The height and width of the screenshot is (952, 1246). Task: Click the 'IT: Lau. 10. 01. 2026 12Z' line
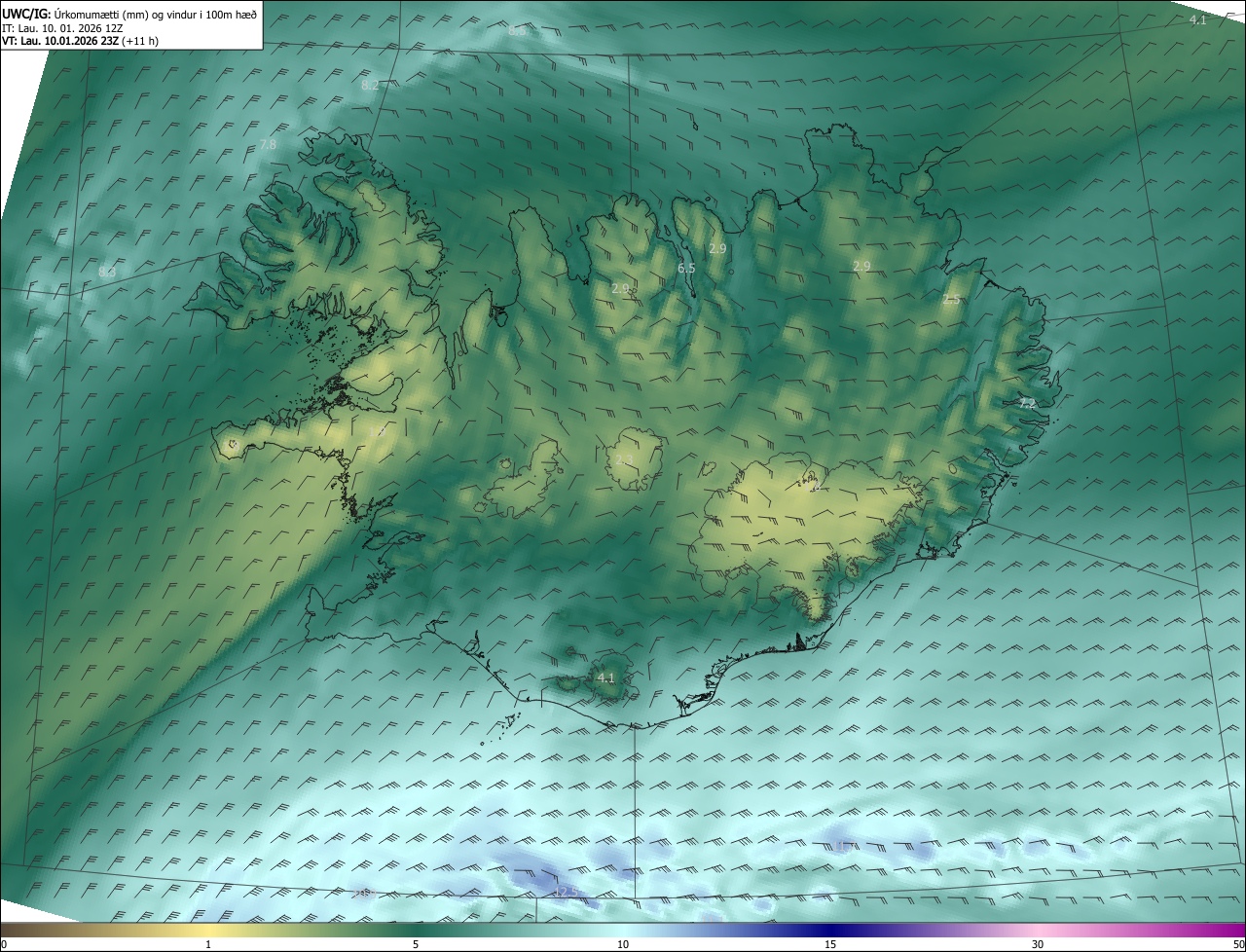tap(62, 28)
